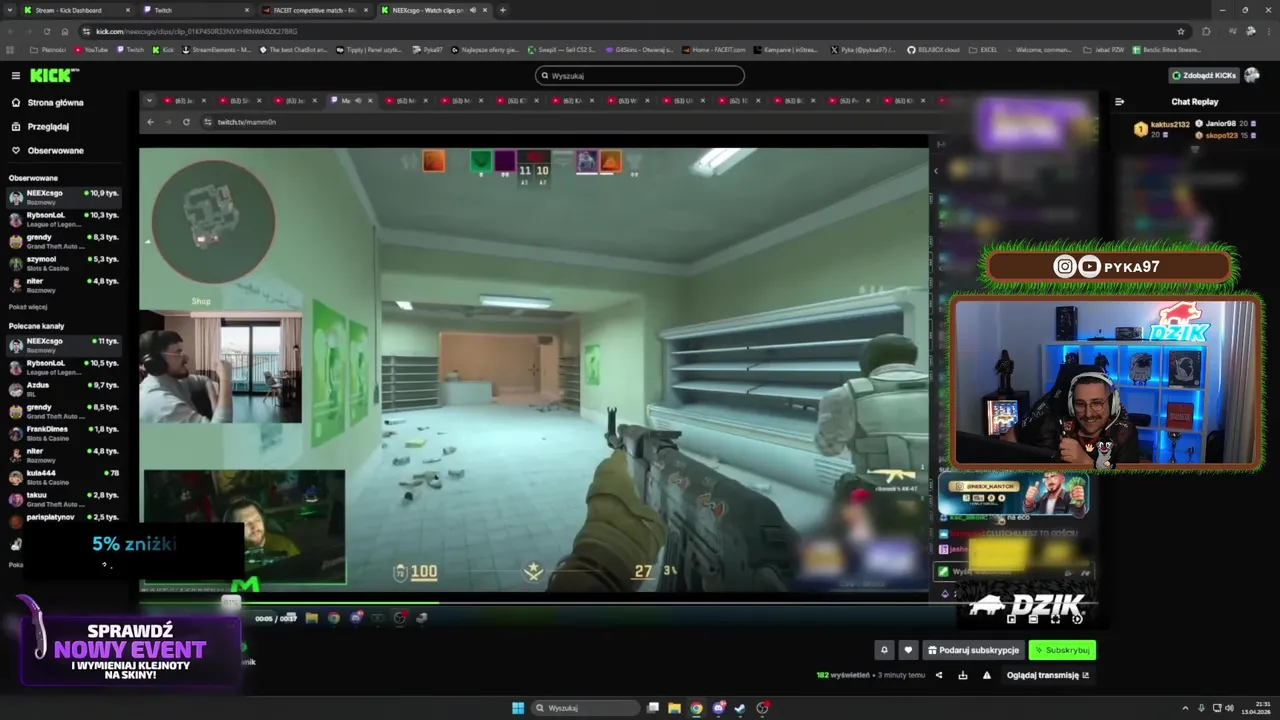1280x720 pixels.
Task: Open RybsonLoL in the Obserwowane list
Action: click(x=64, y=218)
